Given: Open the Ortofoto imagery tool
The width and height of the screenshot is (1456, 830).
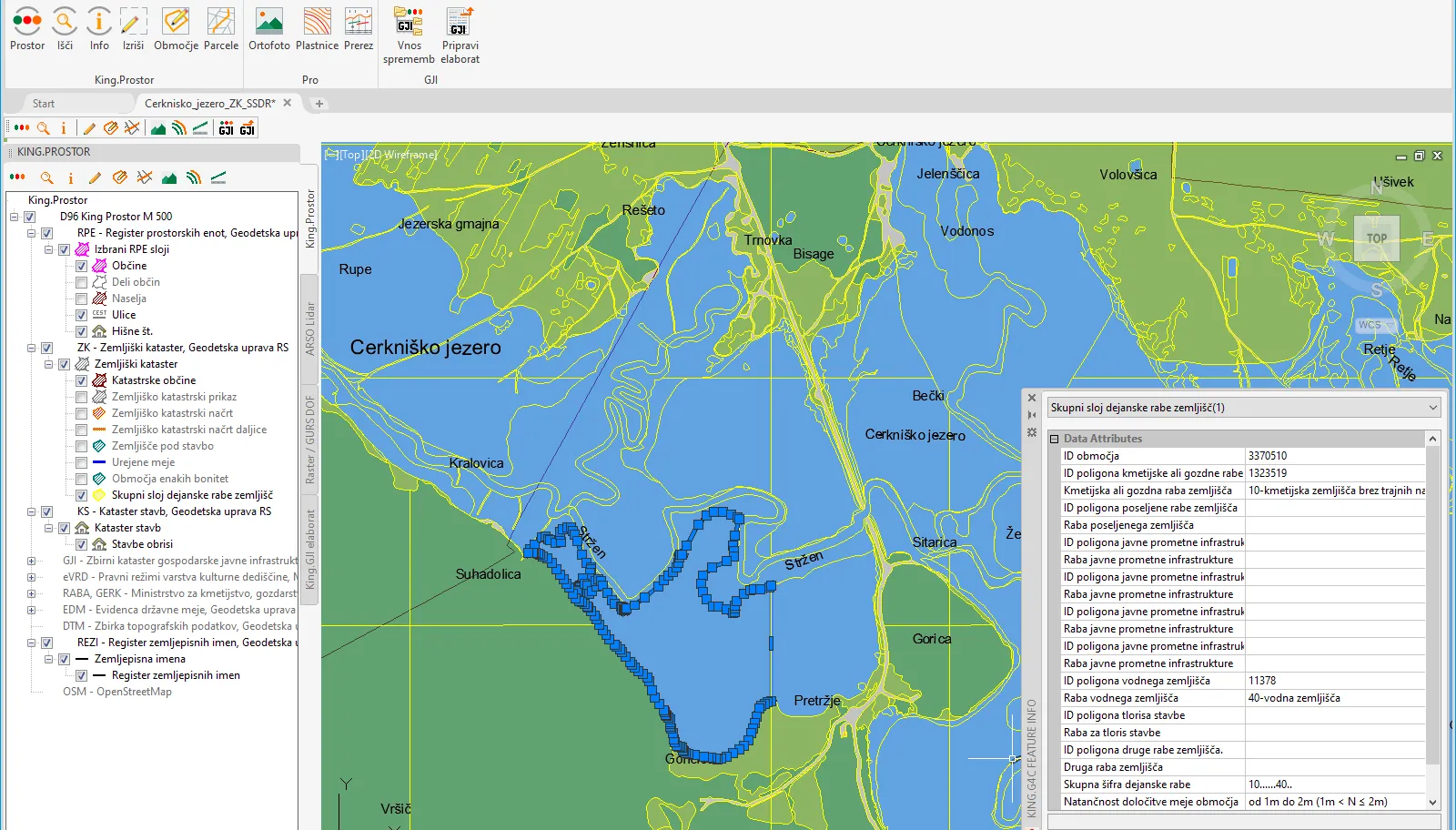Looking at the screenshot, I should click(x=268, y=22).
